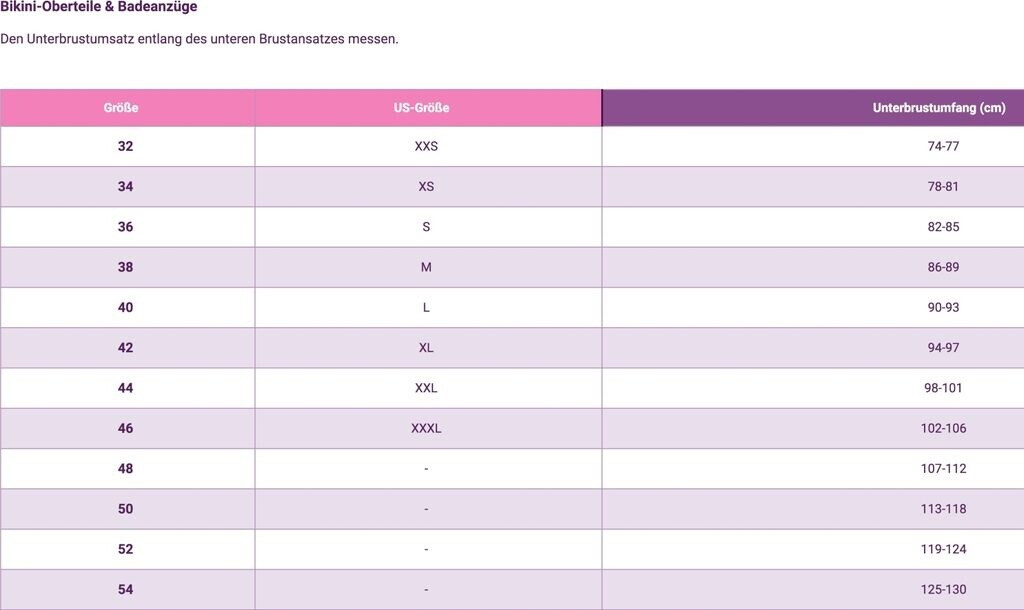Click the Bikini-Oberteile & Badeanzüge heading
Screen dimensions: 1024x610
click(99, 7)
